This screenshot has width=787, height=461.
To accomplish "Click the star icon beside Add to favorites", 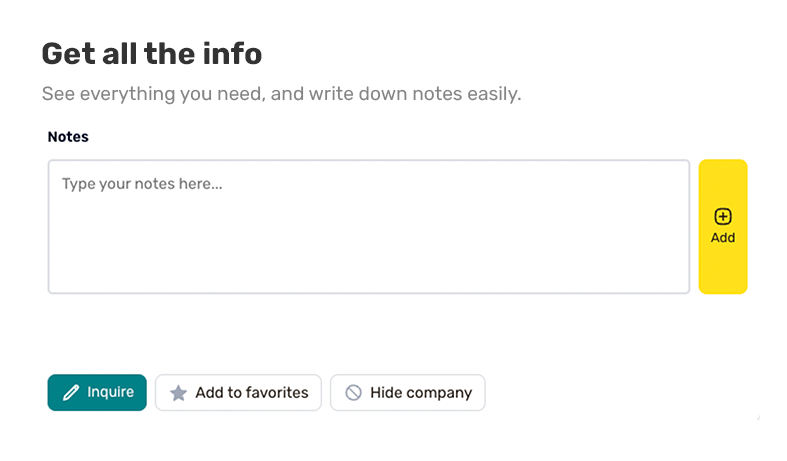I will point(178,393).
